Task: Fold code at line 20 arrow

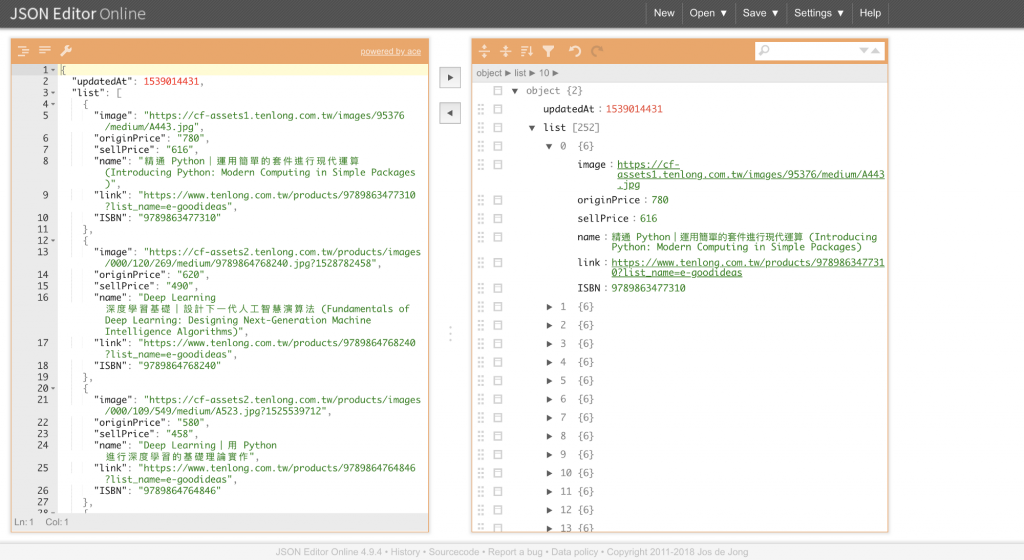Action: [x=54, y=388]
